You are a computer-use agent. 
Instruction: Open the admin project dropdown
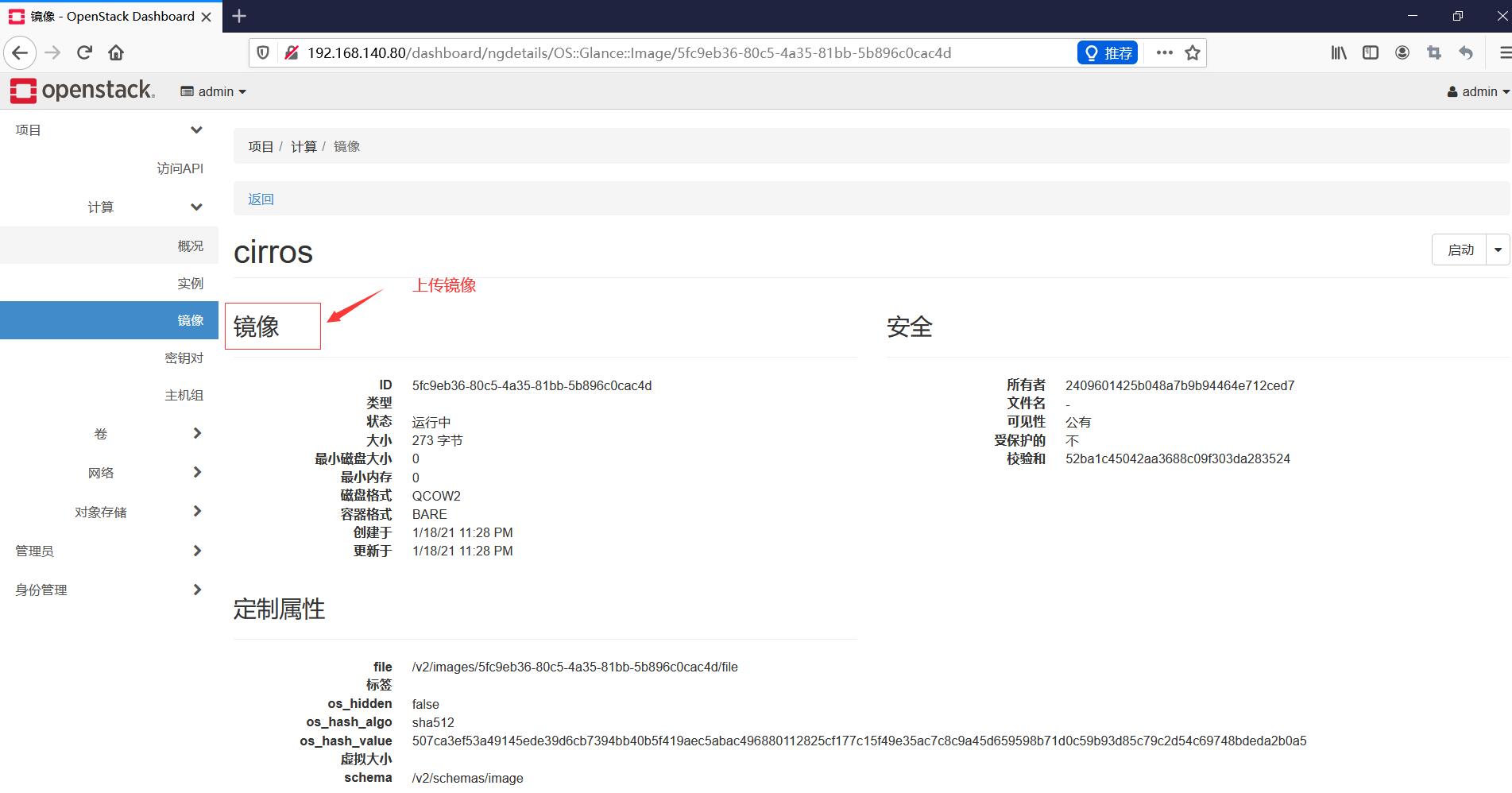click(214, 92)
